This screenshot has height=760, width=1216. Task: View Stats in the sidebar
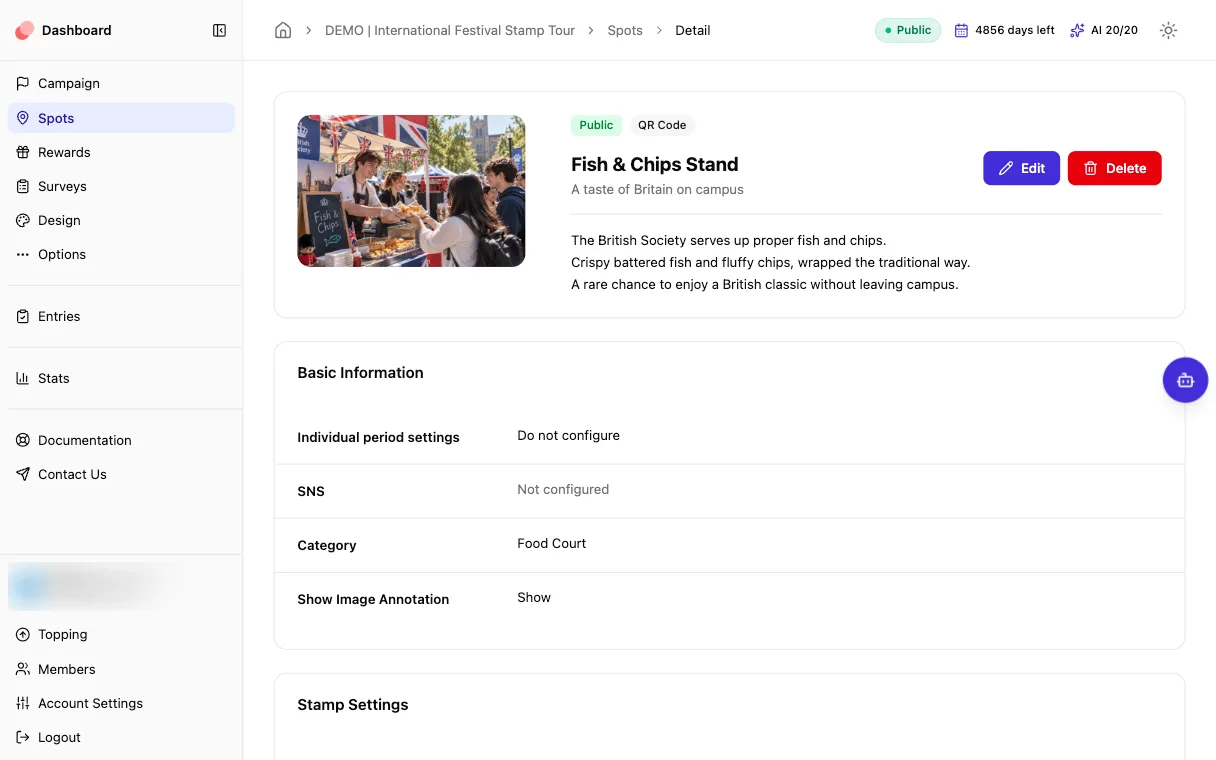point(121,378)
